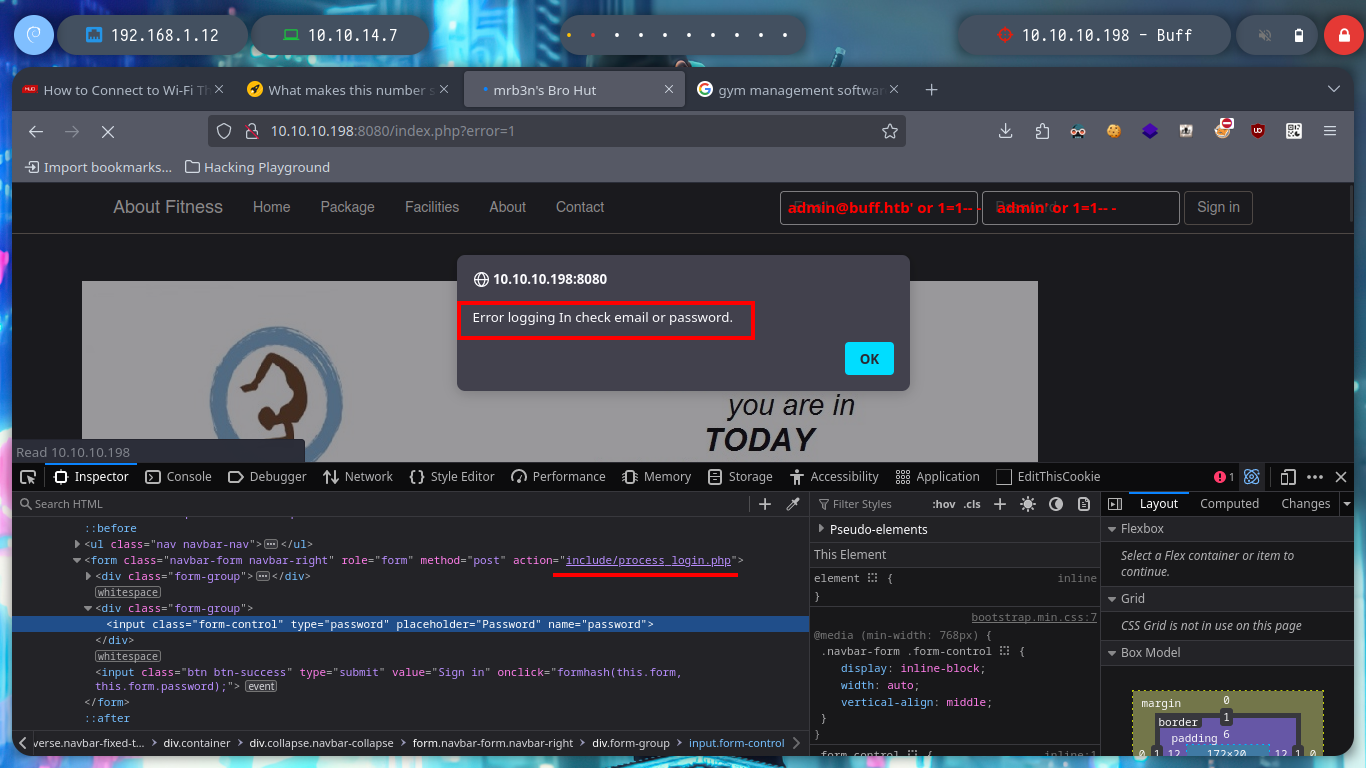Viewport: 1366px width, 768px height.
Task: Switch to the Debugger panel
Action: [x=267, y=477]
